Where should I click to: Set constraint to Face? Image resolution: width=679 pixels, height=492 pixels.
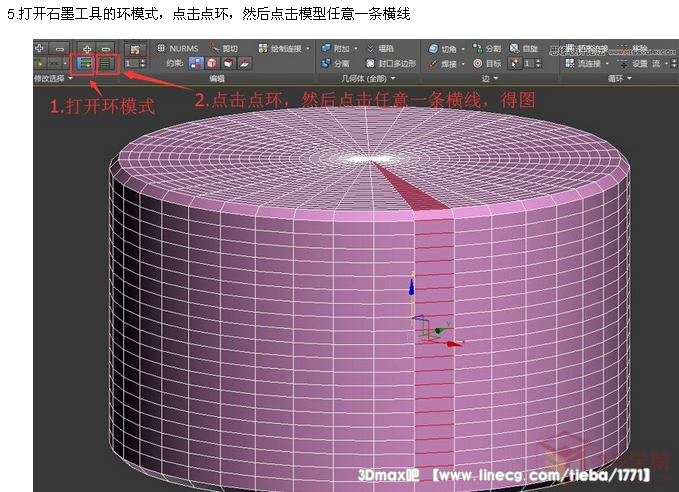[229, 63]
